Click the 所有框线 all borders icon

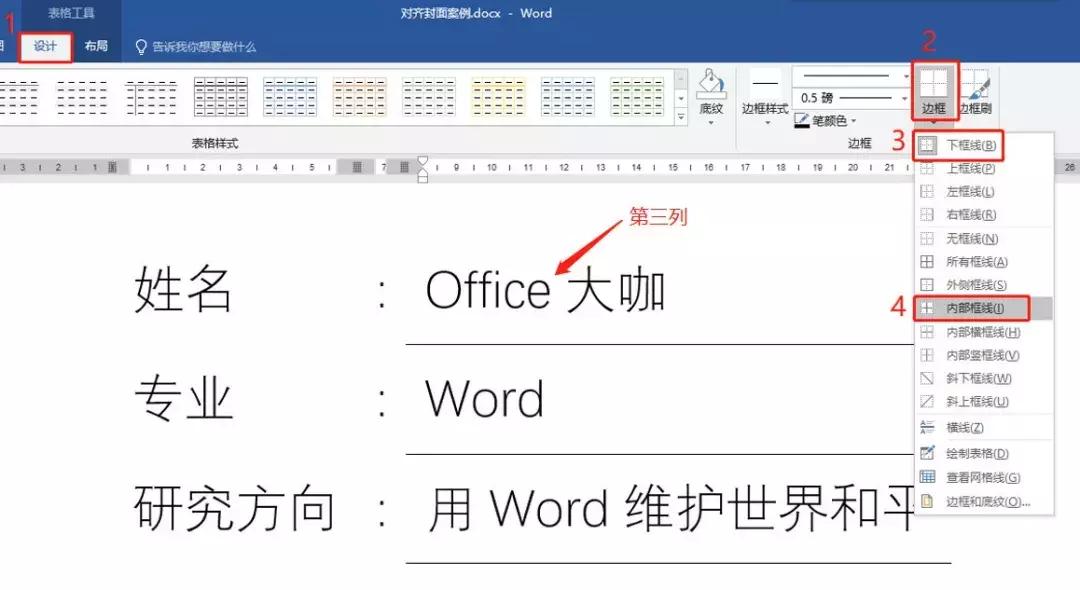pos(927,262)
